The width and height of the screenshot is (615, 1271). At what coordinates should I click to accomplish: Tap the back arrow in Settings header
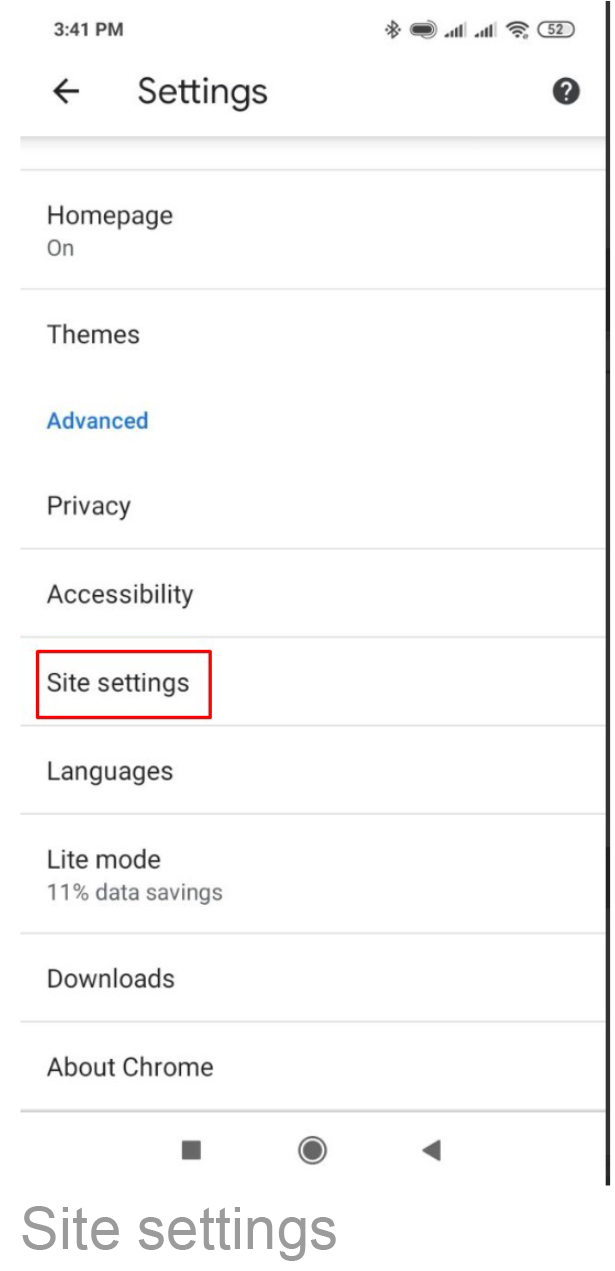pyautogui.click(x=66, y=92)
